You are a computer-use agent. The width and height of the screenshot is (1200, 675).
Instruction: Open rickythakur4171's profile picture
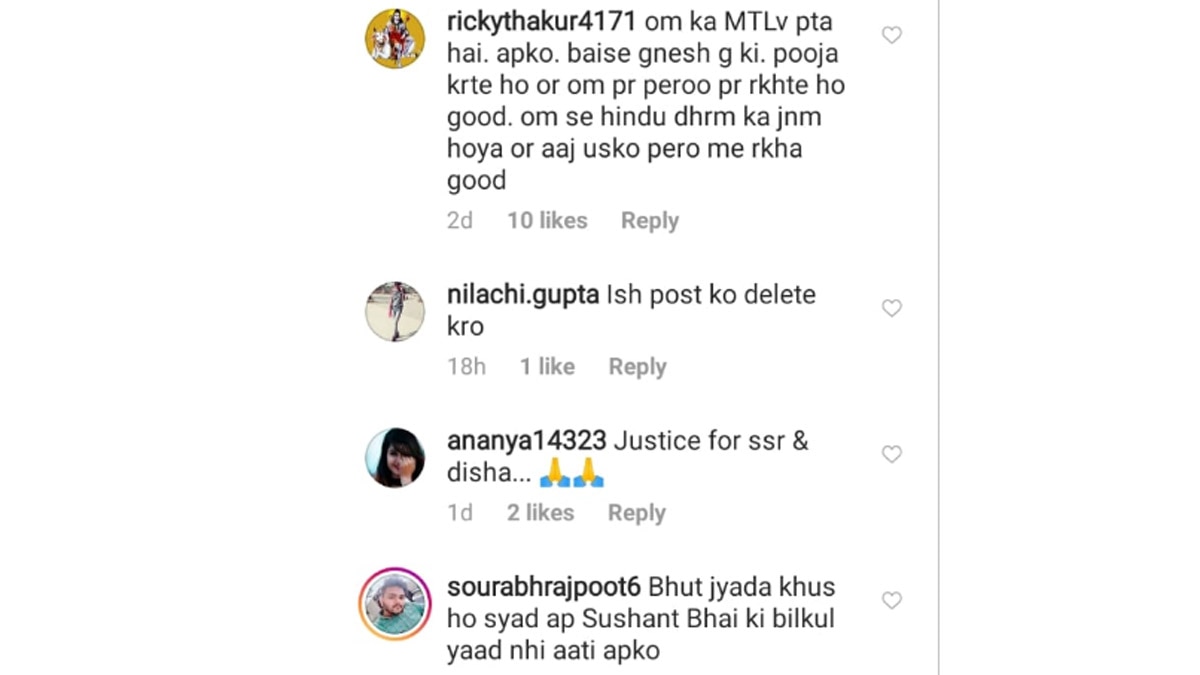(x=395, y=38)
